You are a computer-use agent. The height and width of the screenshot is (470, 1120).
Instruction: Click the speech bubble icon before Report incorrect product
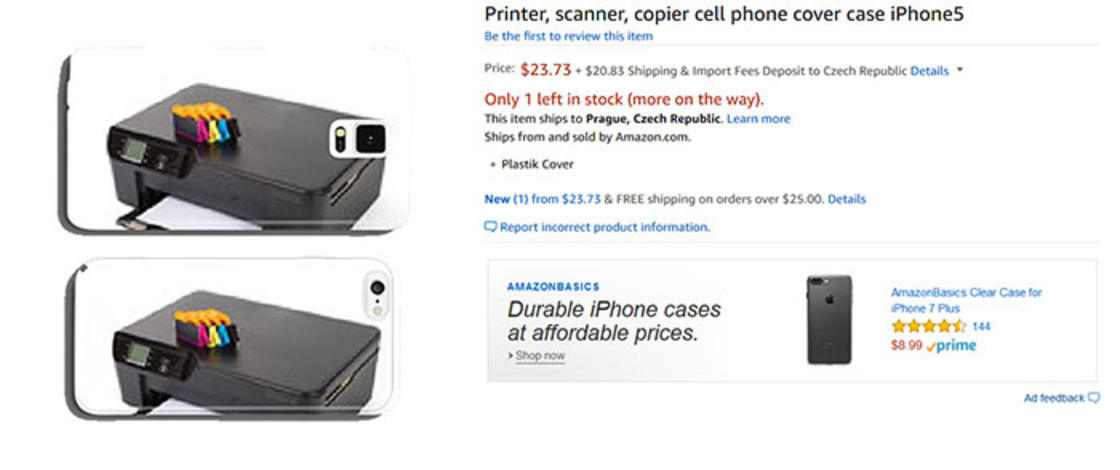490,227
